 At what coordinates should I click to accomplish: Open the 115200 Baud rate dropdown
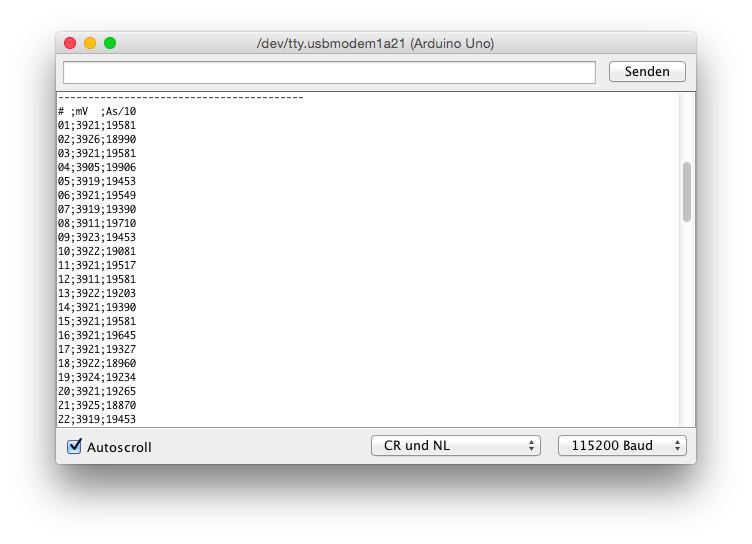(x=622, y=446)
